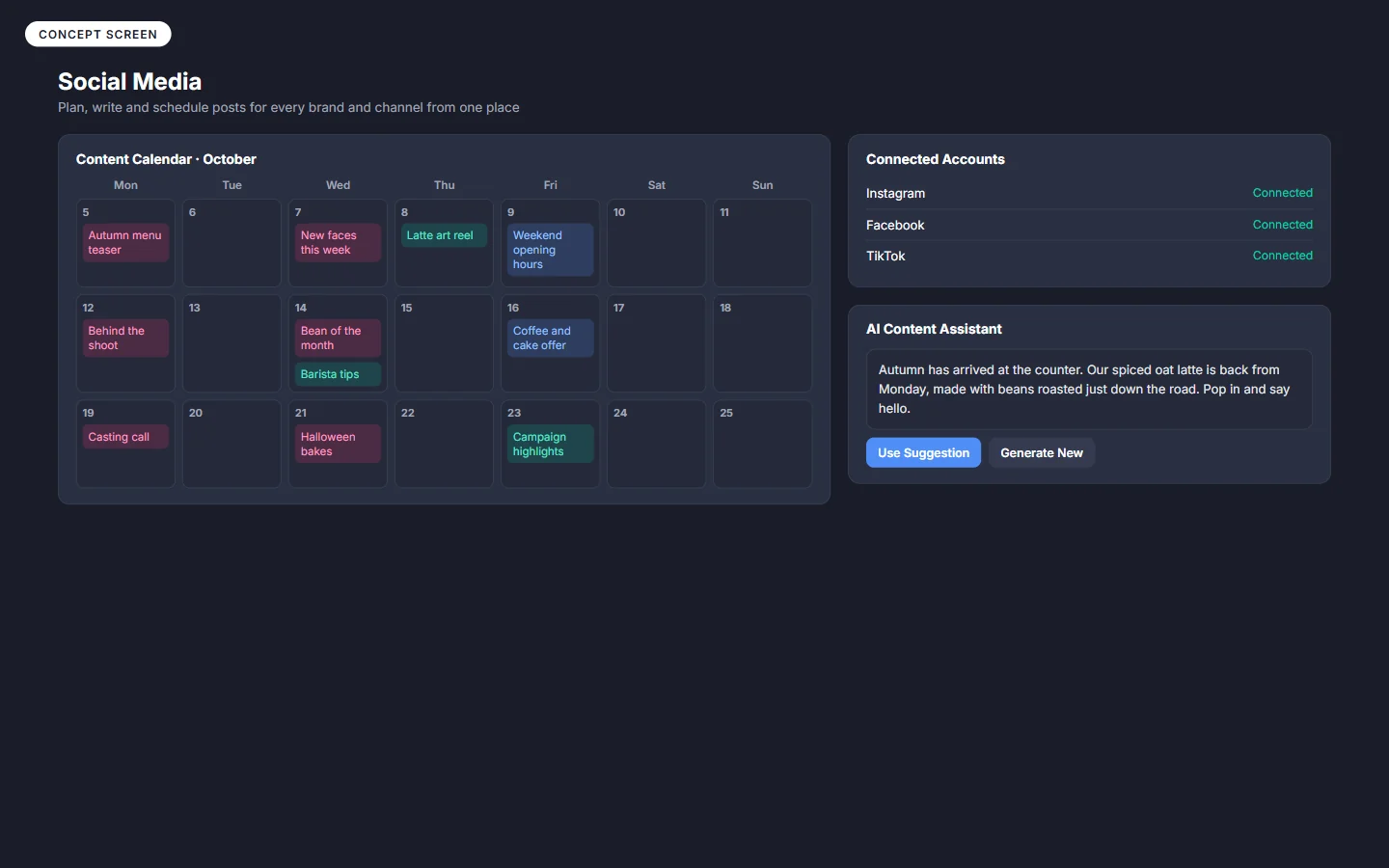Click TikTok's Connected status
1389x868 pixels.
click(1282, 256)
